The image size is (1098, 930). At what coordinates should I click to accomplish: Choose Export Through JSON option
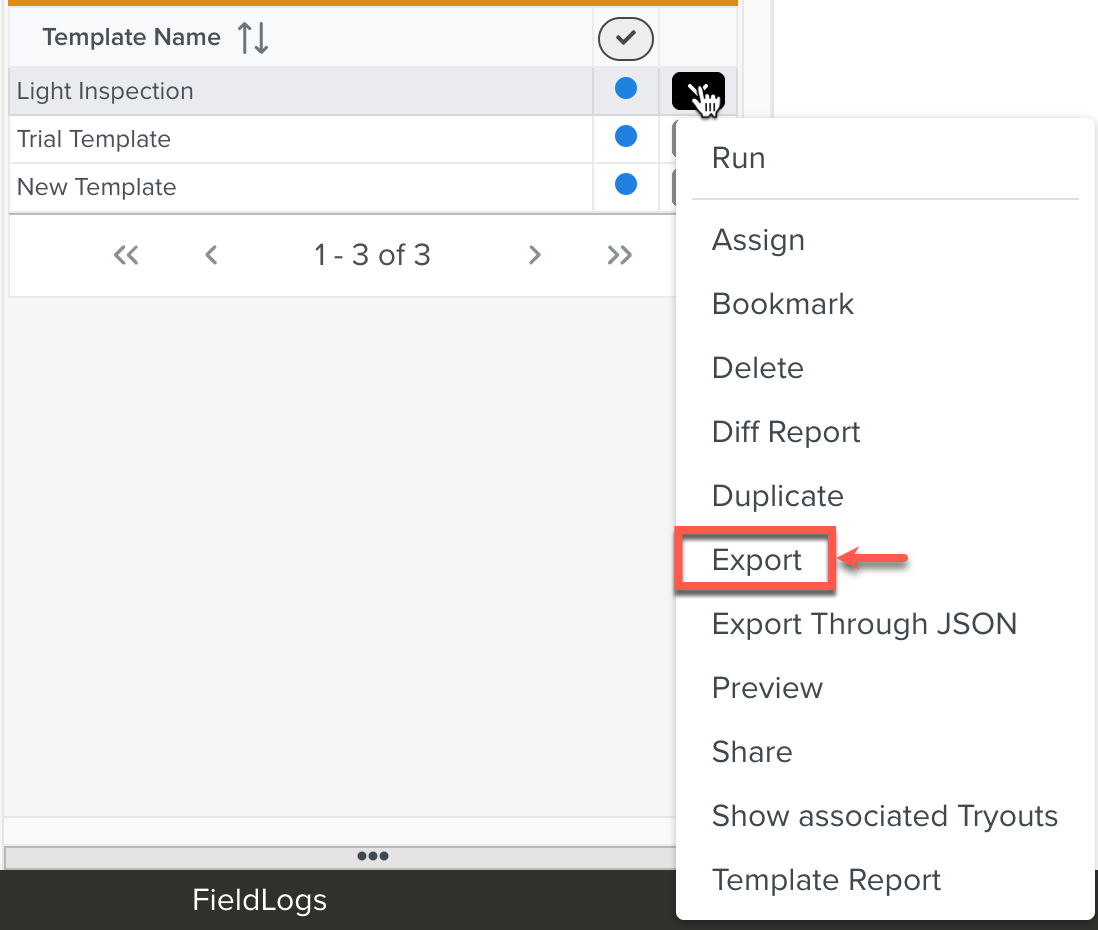864,624
